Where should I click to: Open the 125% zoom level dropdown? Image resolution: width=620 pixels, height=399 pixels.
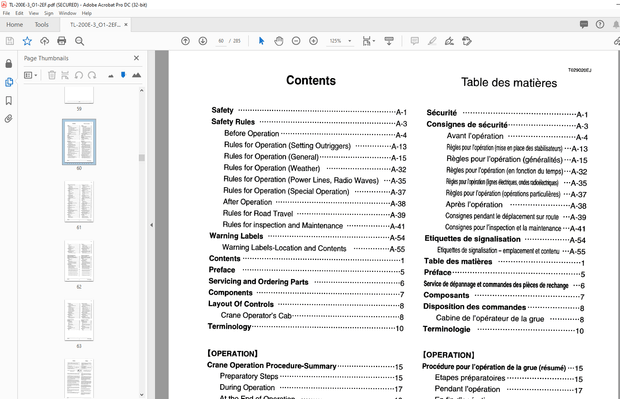tap(350, 41)
